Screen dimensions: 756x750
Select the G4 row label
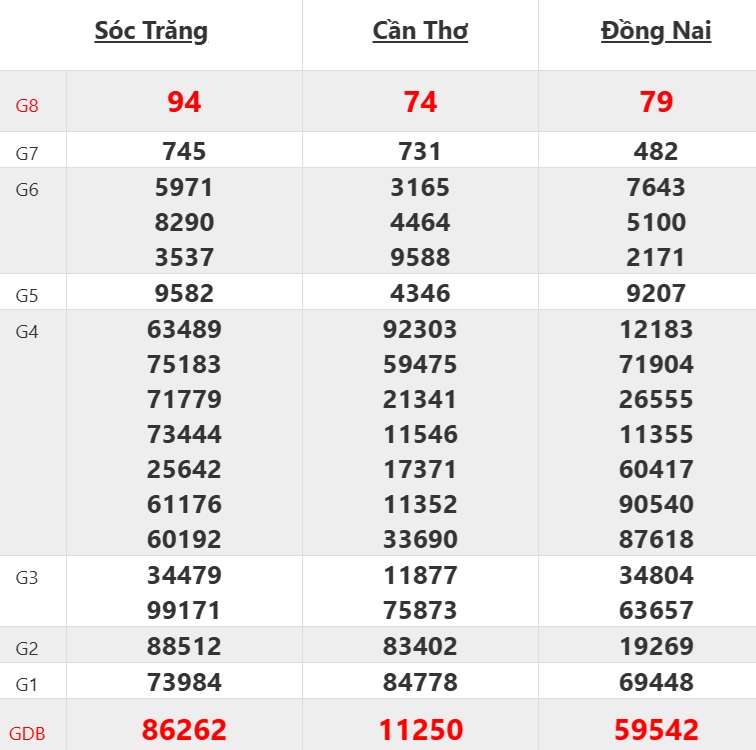pos(27,332)
